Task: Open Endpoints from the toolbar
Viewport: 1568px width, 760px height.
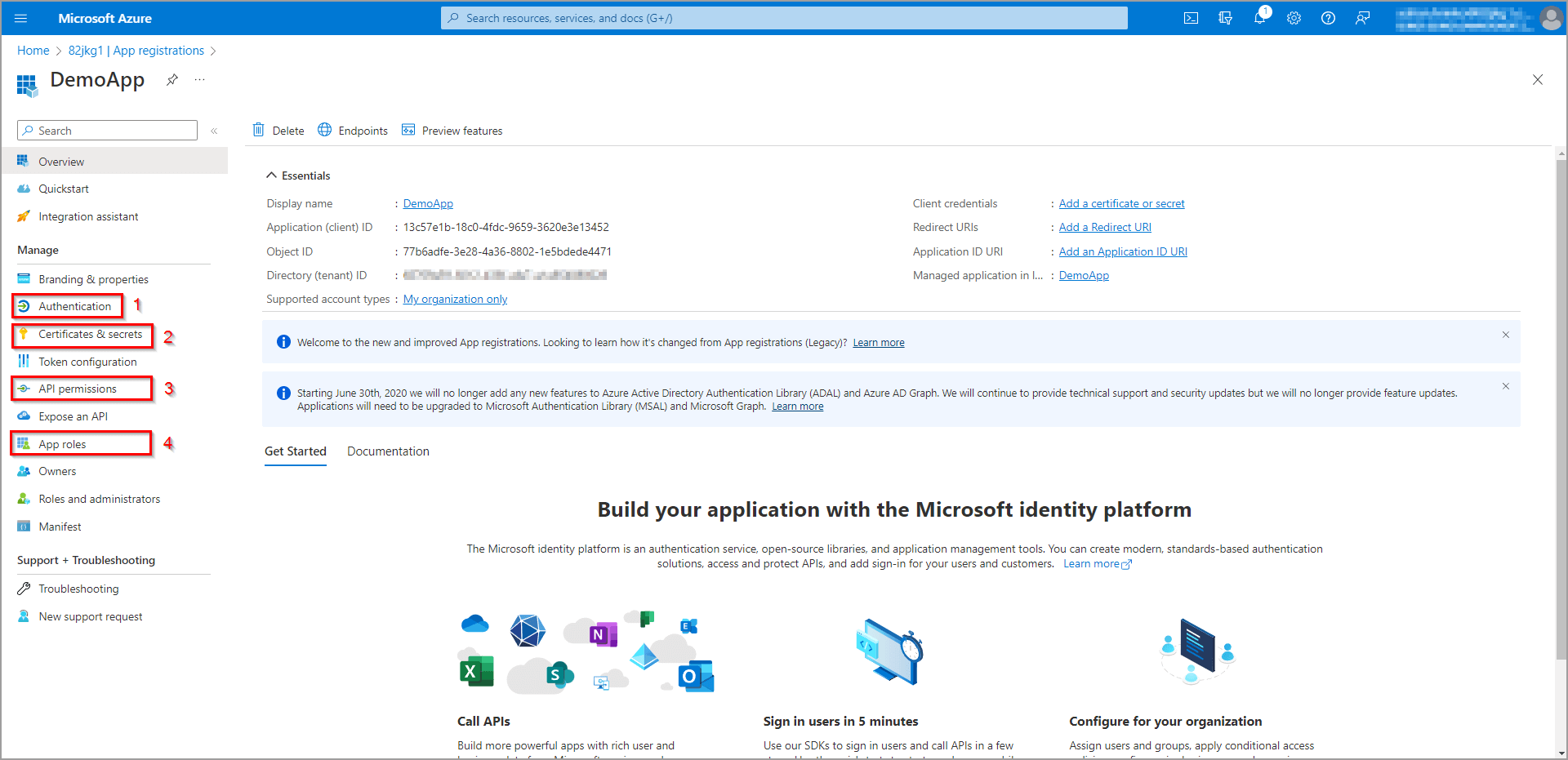Action: point(353,131)
